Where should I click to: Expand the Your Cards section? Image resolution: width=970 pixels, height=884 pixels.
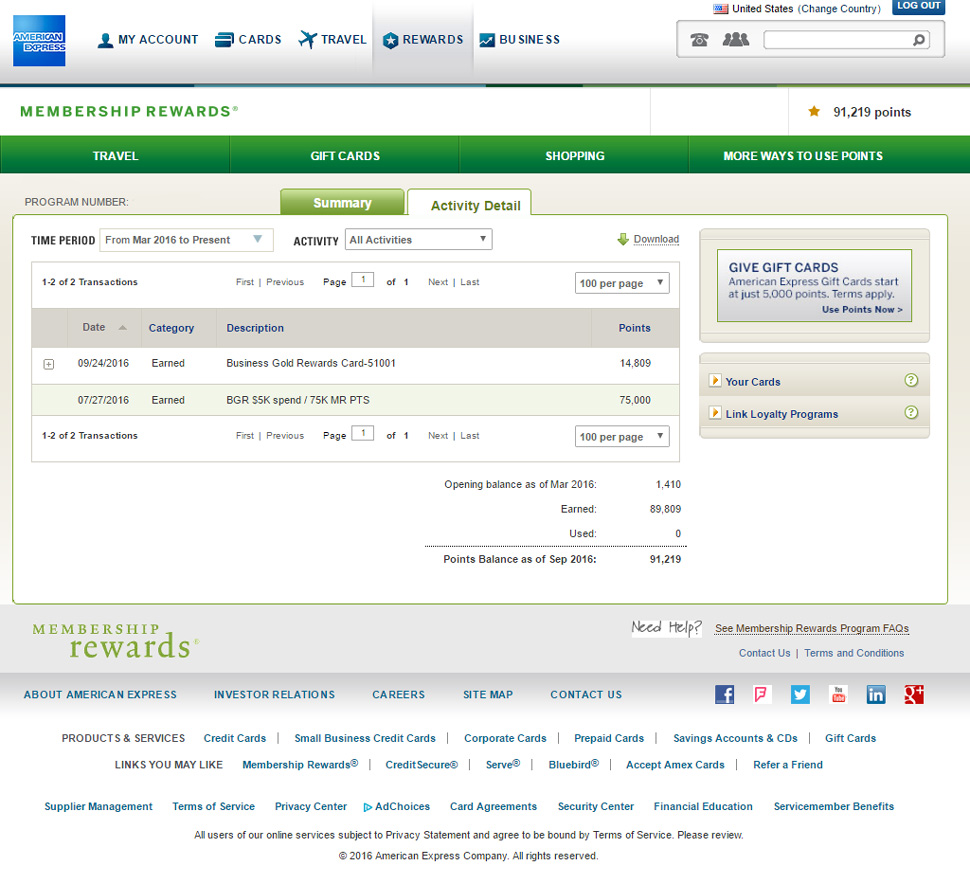coord(715,380)
